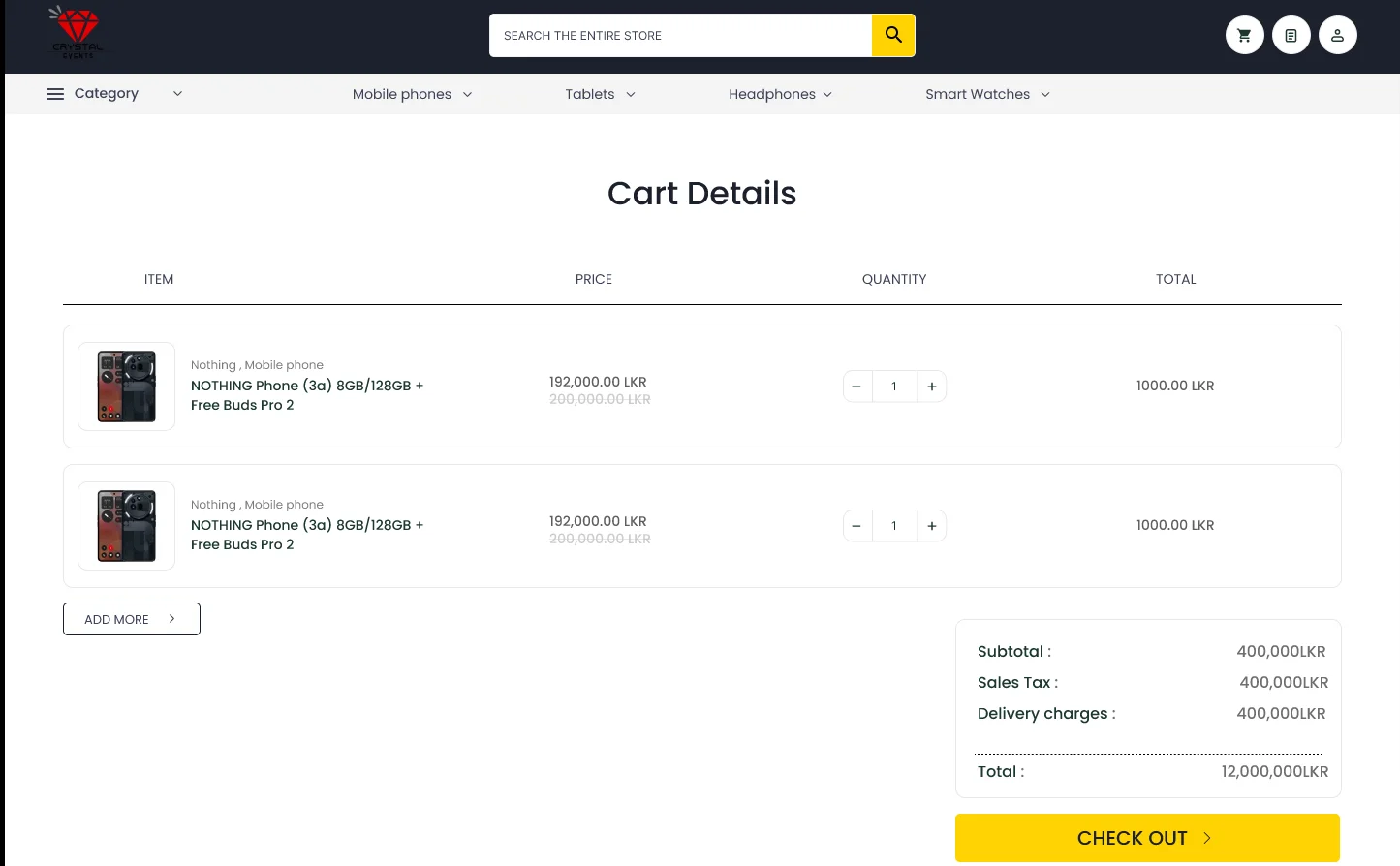This screenshot has width=1400, height=866.
Task: Click the first item's quantity value field
Action: 894,387
